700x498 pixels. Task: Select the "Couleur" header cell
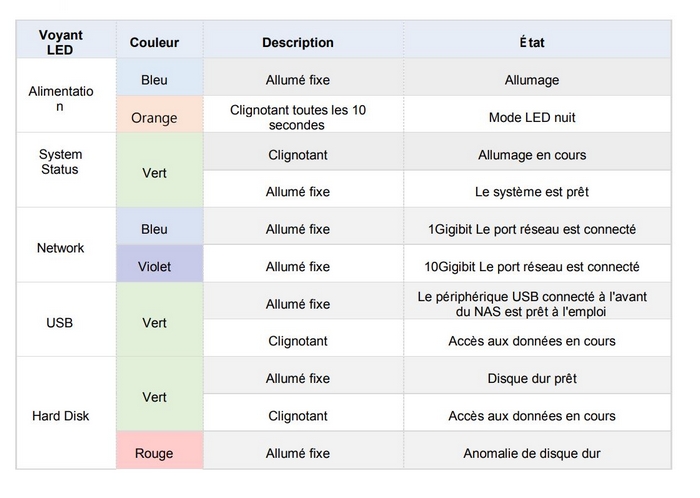[154, 43]
